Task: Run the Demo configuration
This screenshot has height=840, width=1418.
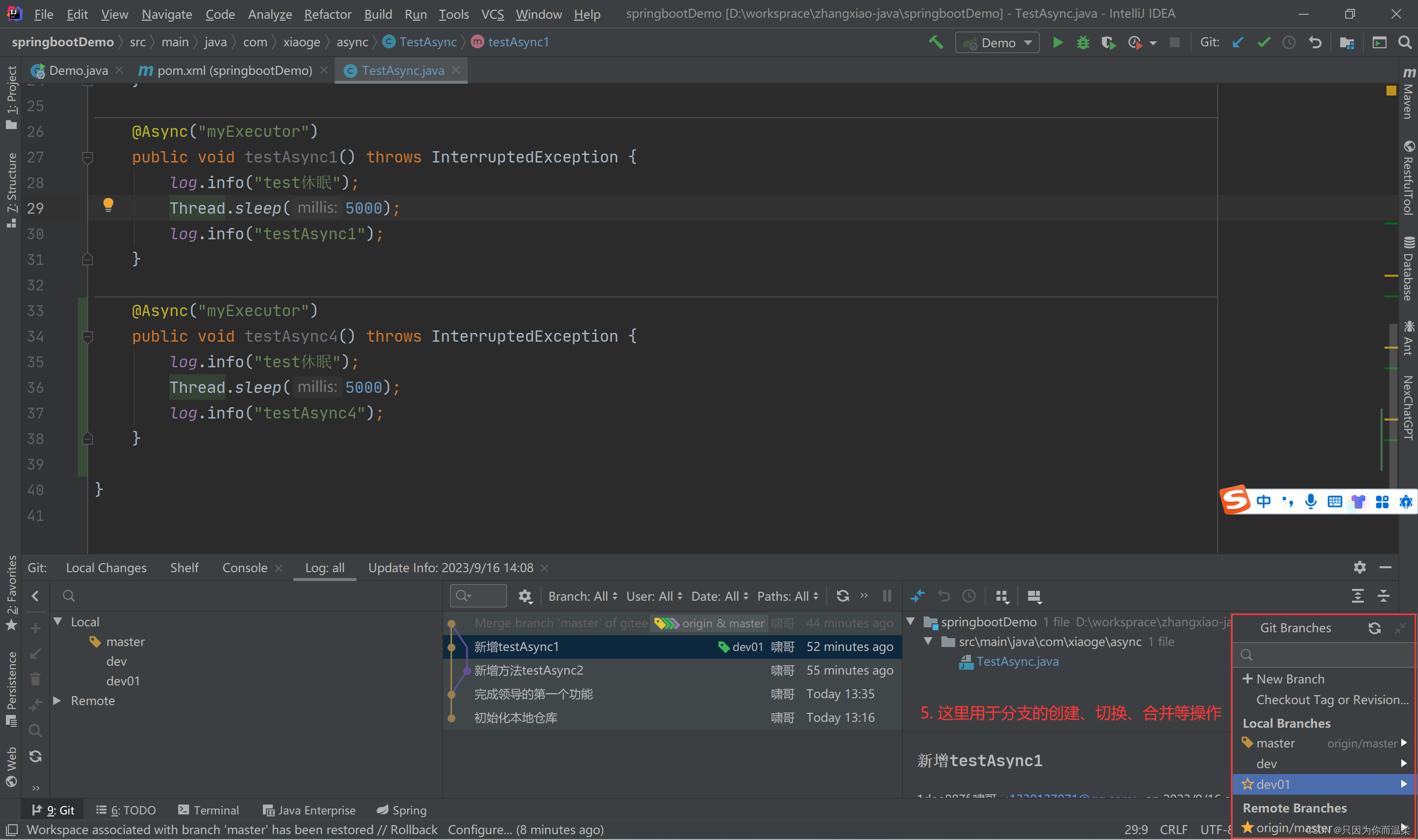Action: click(x=1057, y=42)
